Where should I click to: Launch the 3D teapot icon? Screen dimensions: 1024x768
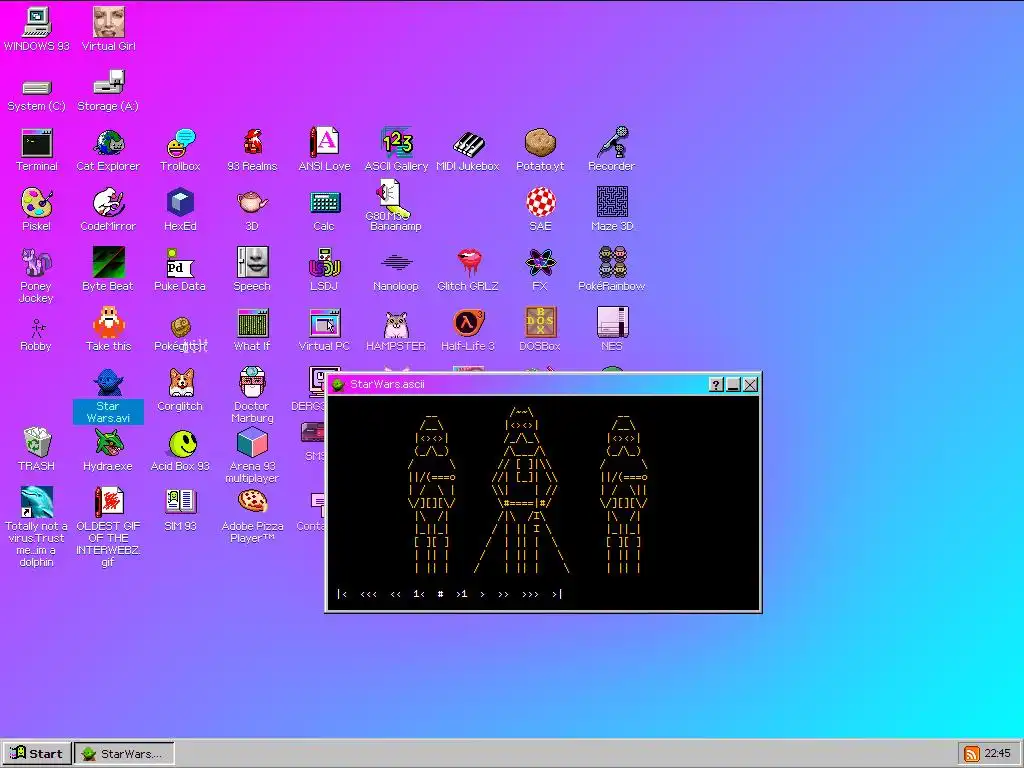pos(252,211)
